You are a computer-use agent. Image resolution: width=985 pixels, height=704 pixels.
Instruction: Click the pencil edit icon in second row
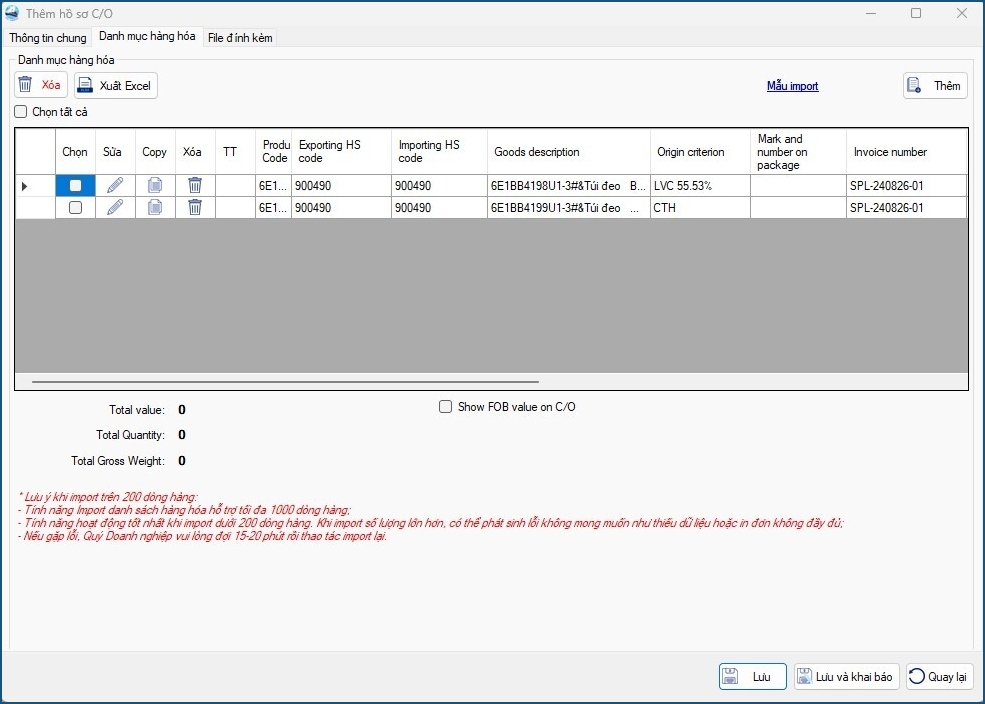click(x=115, y=207)
